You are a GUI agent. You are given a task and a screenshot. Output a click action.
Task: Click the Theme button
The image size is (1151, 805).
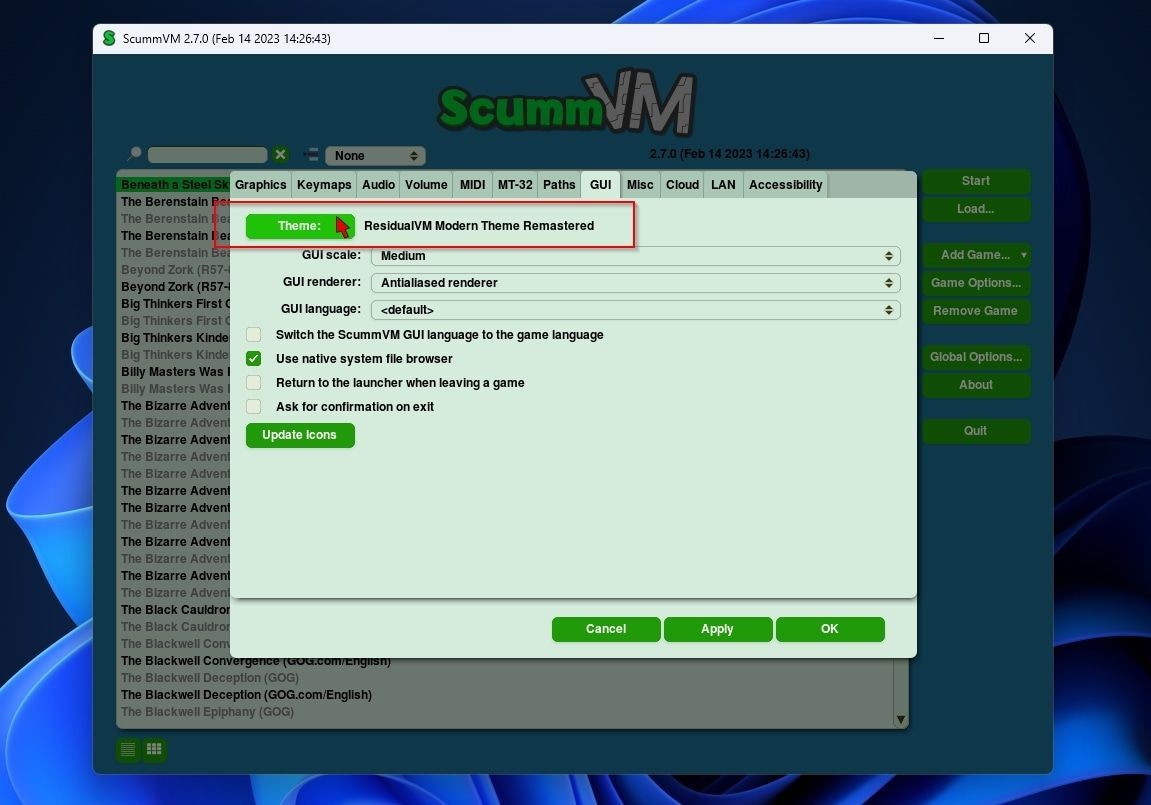click(x=299, y=226)
